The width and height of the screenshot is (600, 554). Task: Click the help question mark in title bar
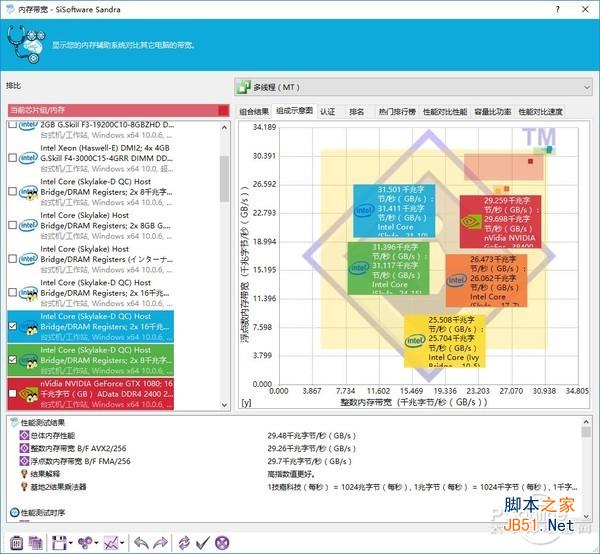(558, 9)
